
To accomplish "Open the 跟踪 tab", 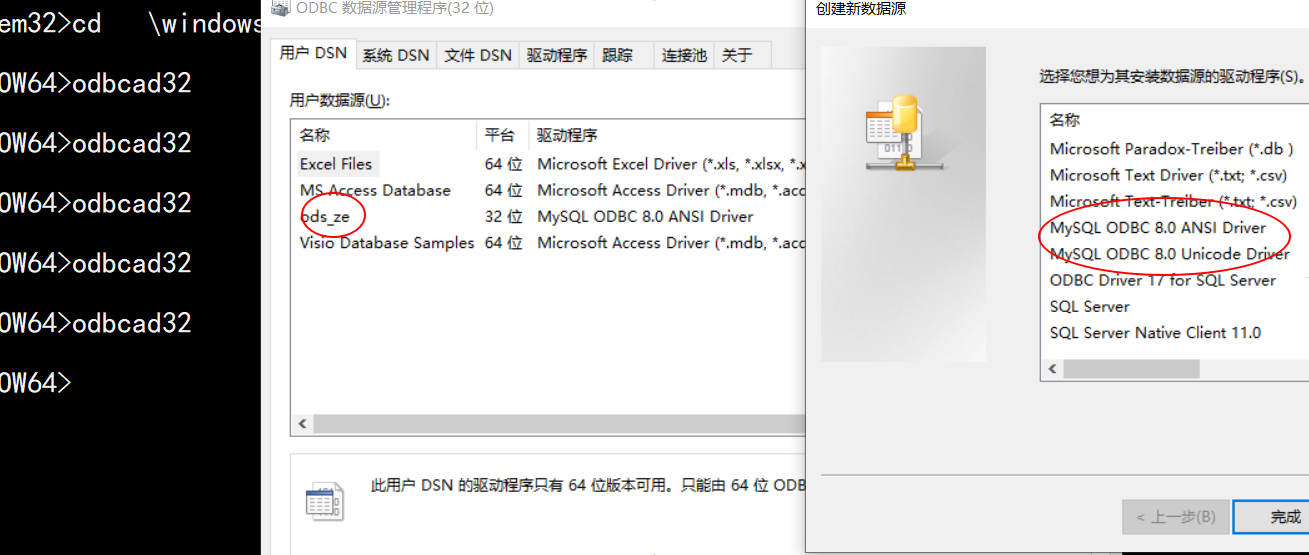I will [x=618, y=56].
